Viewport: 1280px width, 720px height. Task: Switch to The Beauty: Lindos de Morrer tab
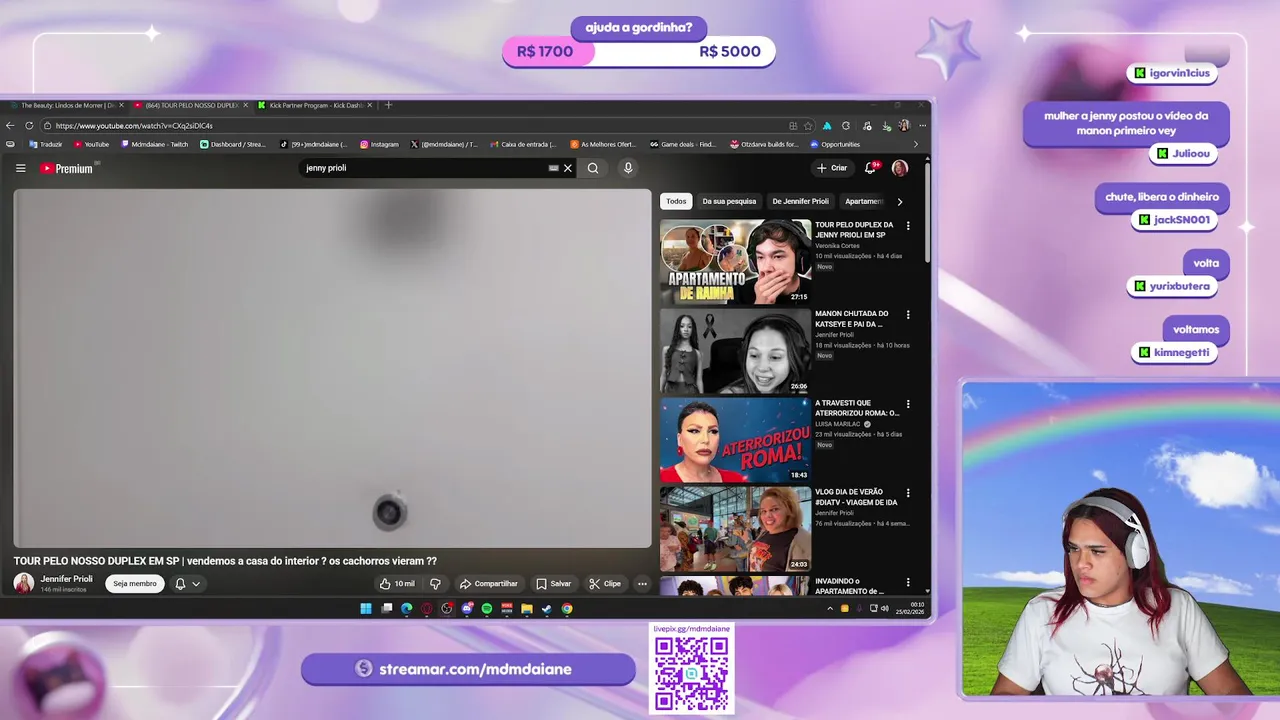(66, 105)
